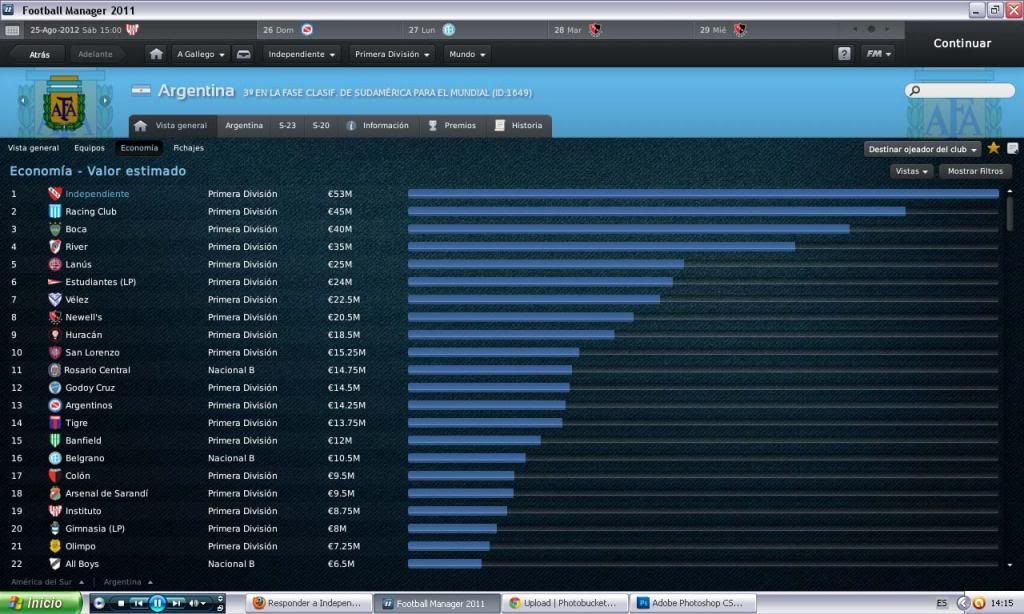Skip to next track in taskbar player
Image resolution: width=1024 pixels, height=614 pixels.
click(x=176, y=604)
